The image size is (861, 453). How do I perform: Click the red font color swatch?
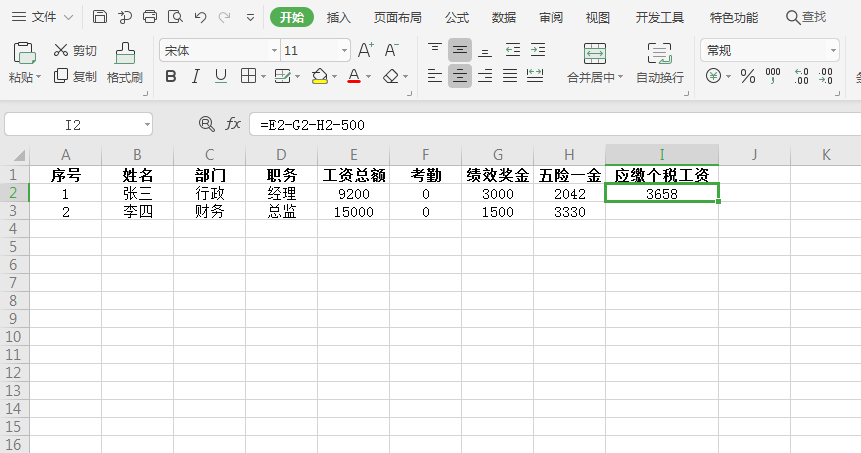(353, 76)
